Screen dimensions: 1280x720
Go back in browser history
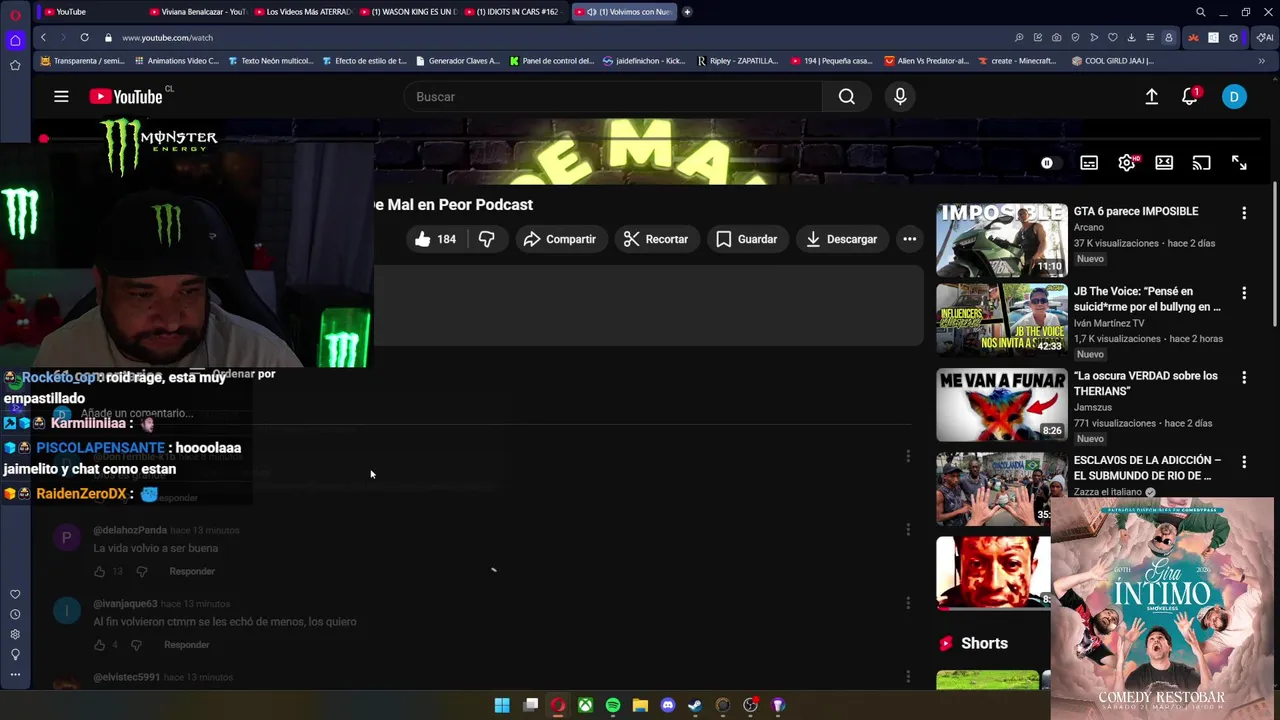tap(43, 37)
